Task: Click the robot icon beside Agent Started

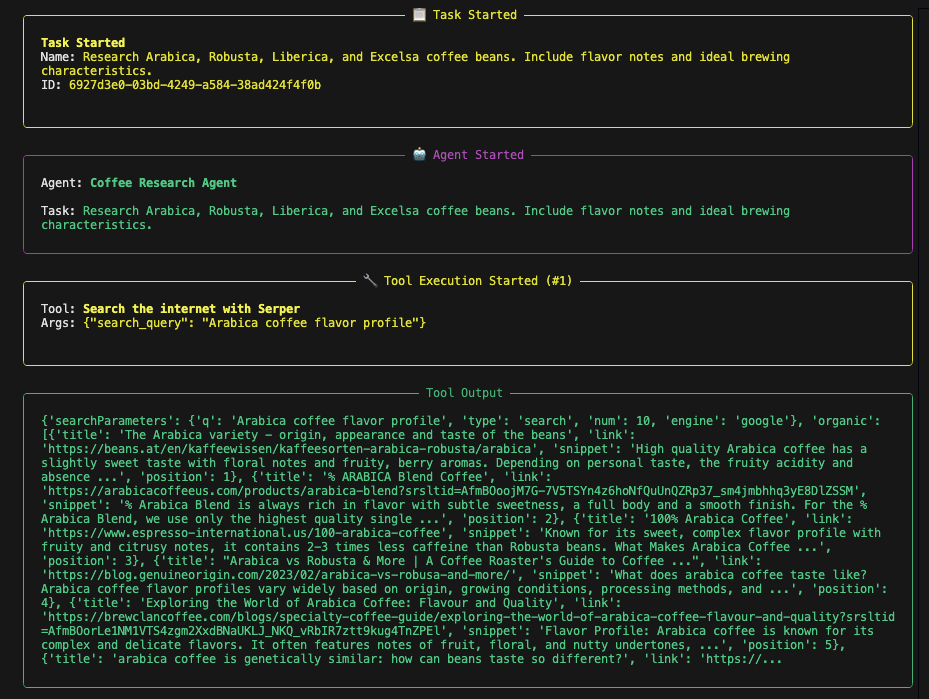Action: click(x=419, y=155)
